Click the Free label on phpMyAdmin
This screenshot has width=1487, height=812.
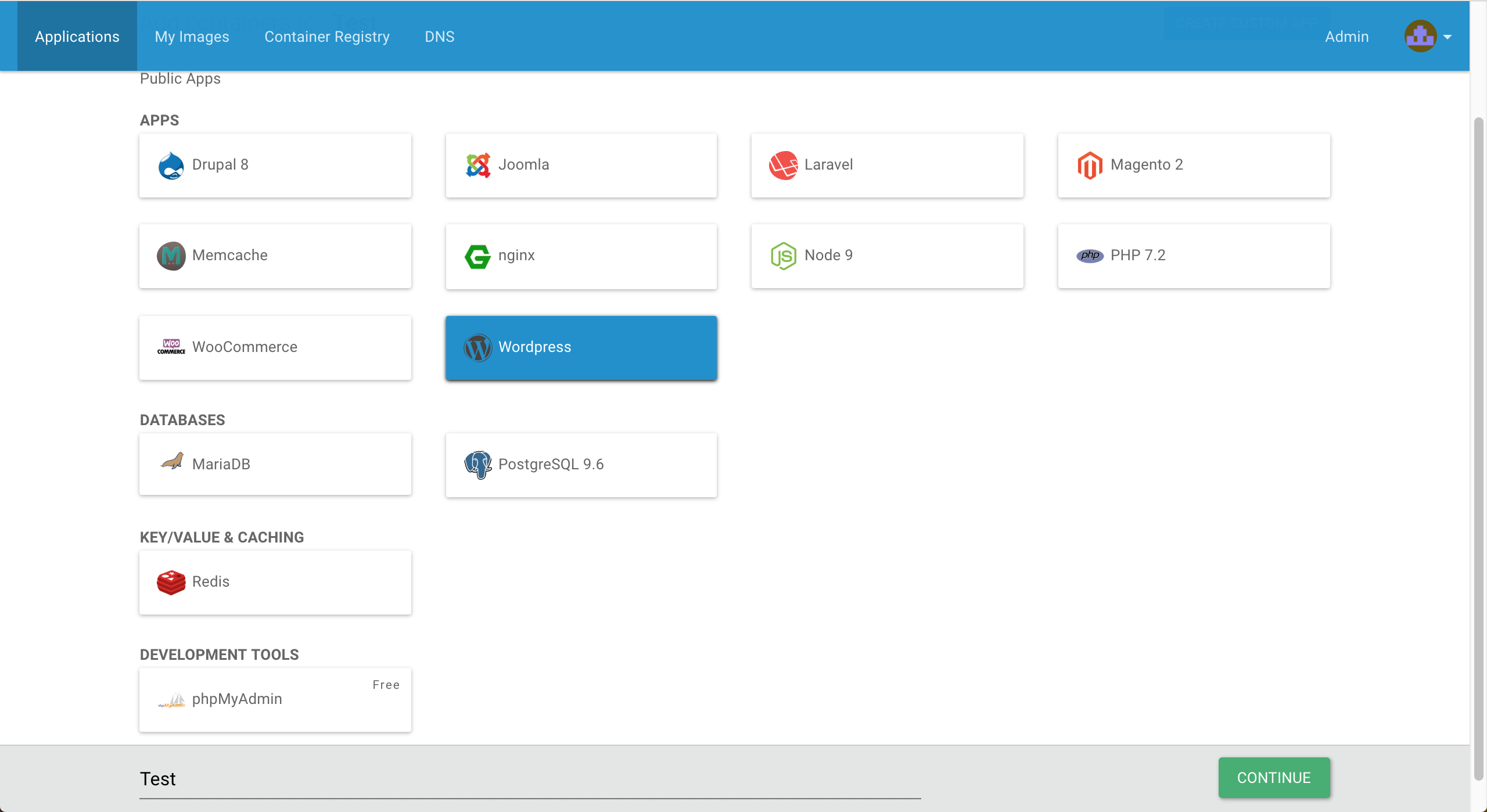(386, 685)
